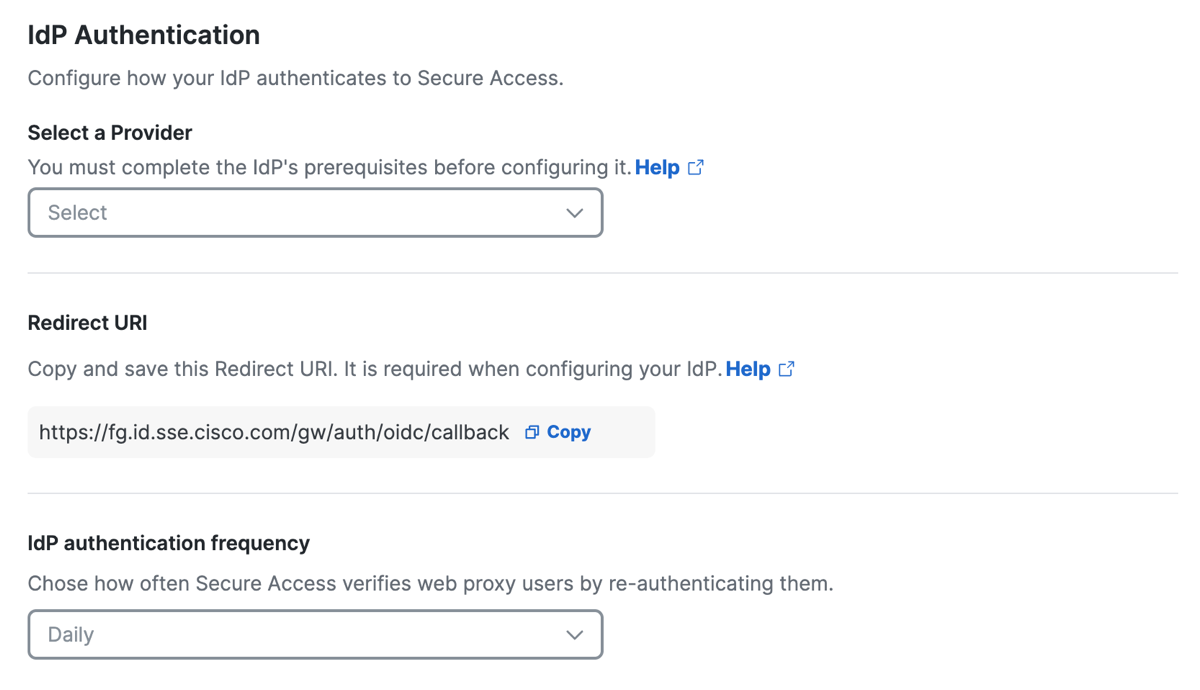Click external-link icon after prerequisites Help
The width and height of the screenshot is (1200, 690).
(x=696, y=167)
